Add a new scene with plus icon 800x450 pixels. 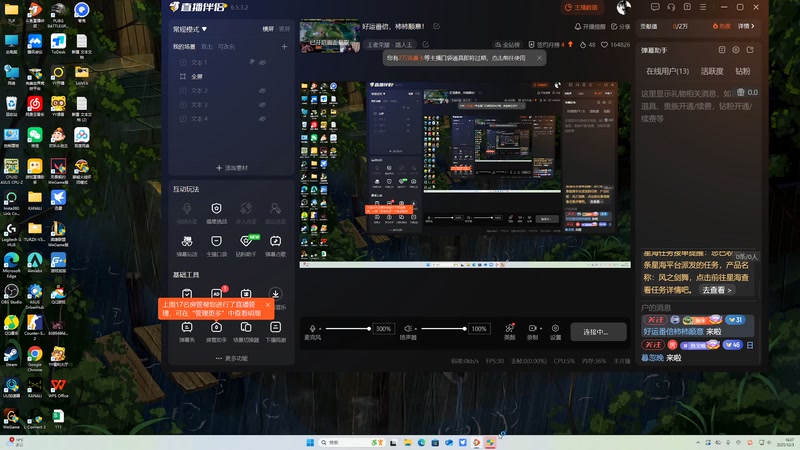click(x=284, y=46)
